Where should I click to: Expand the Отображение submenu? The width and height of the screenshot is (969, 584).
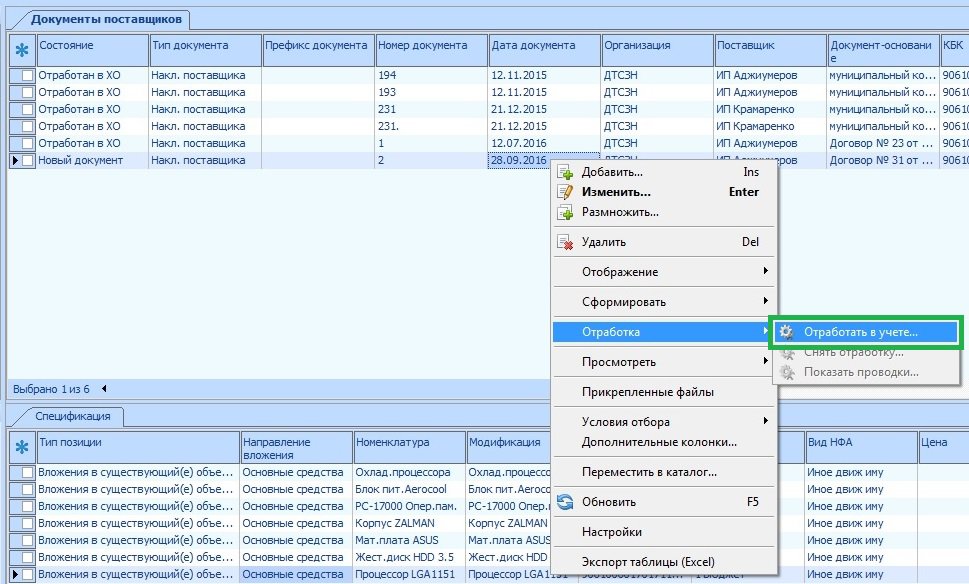(664, 272)
